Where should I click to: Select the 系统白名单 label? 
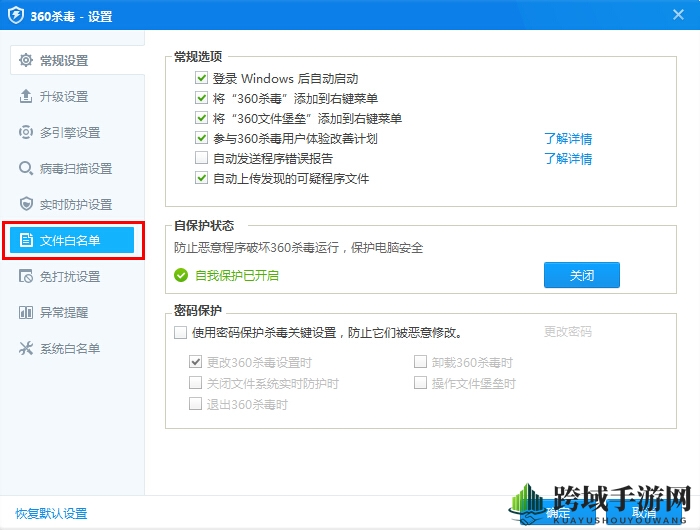(x=70, y=349)
